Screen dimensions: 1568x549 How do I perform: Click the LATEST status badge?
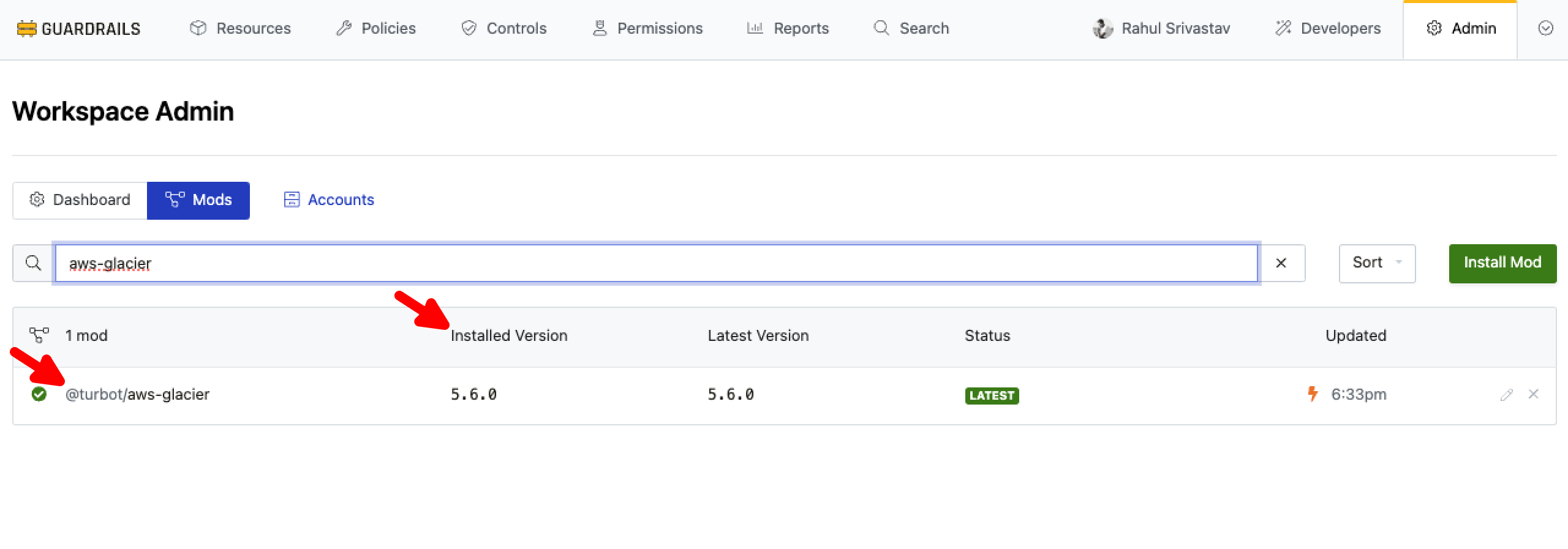pyautogui.click(x=992, y=395)
